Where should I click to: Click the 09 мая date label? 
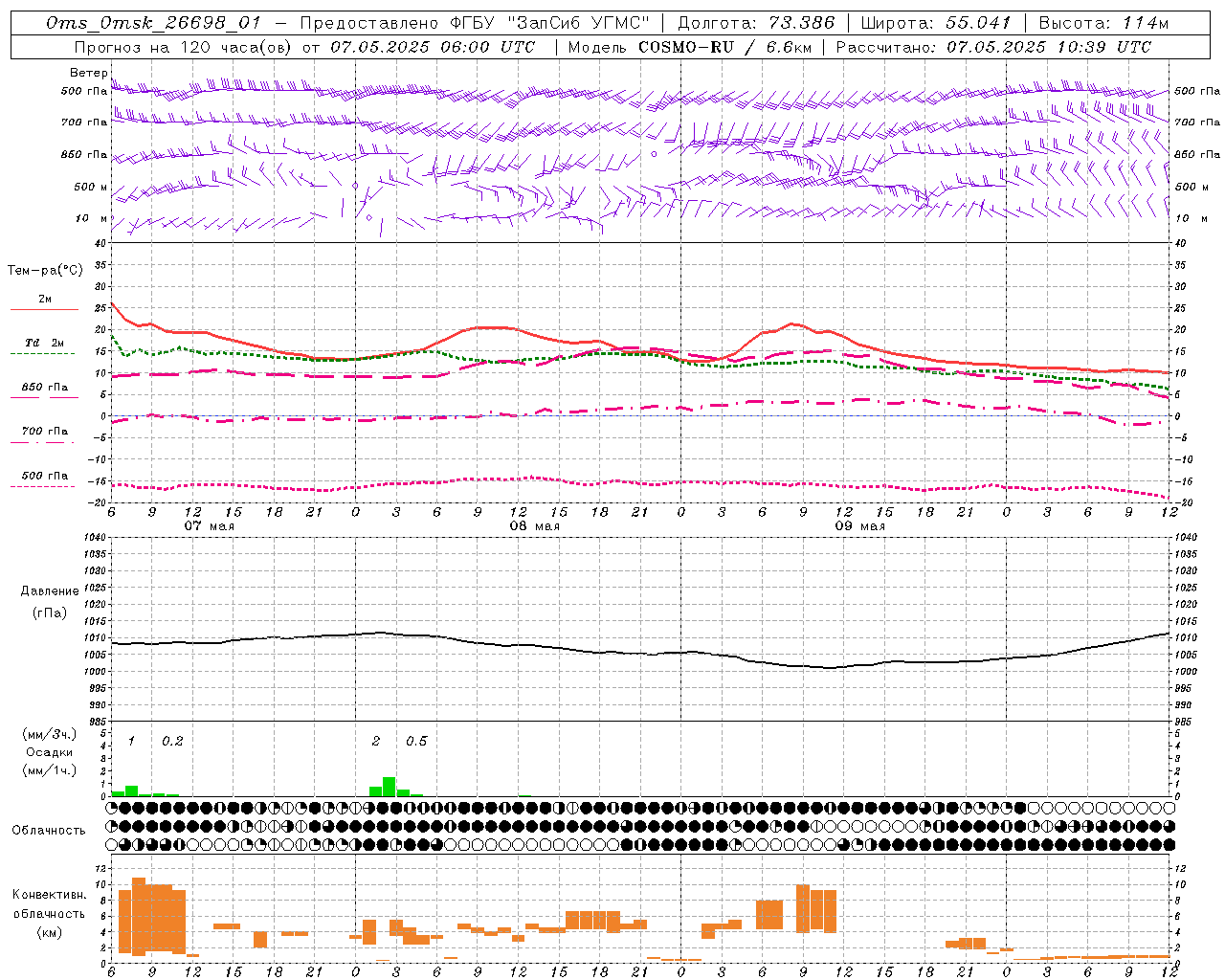pyautogui.click(x=859, y=526)
